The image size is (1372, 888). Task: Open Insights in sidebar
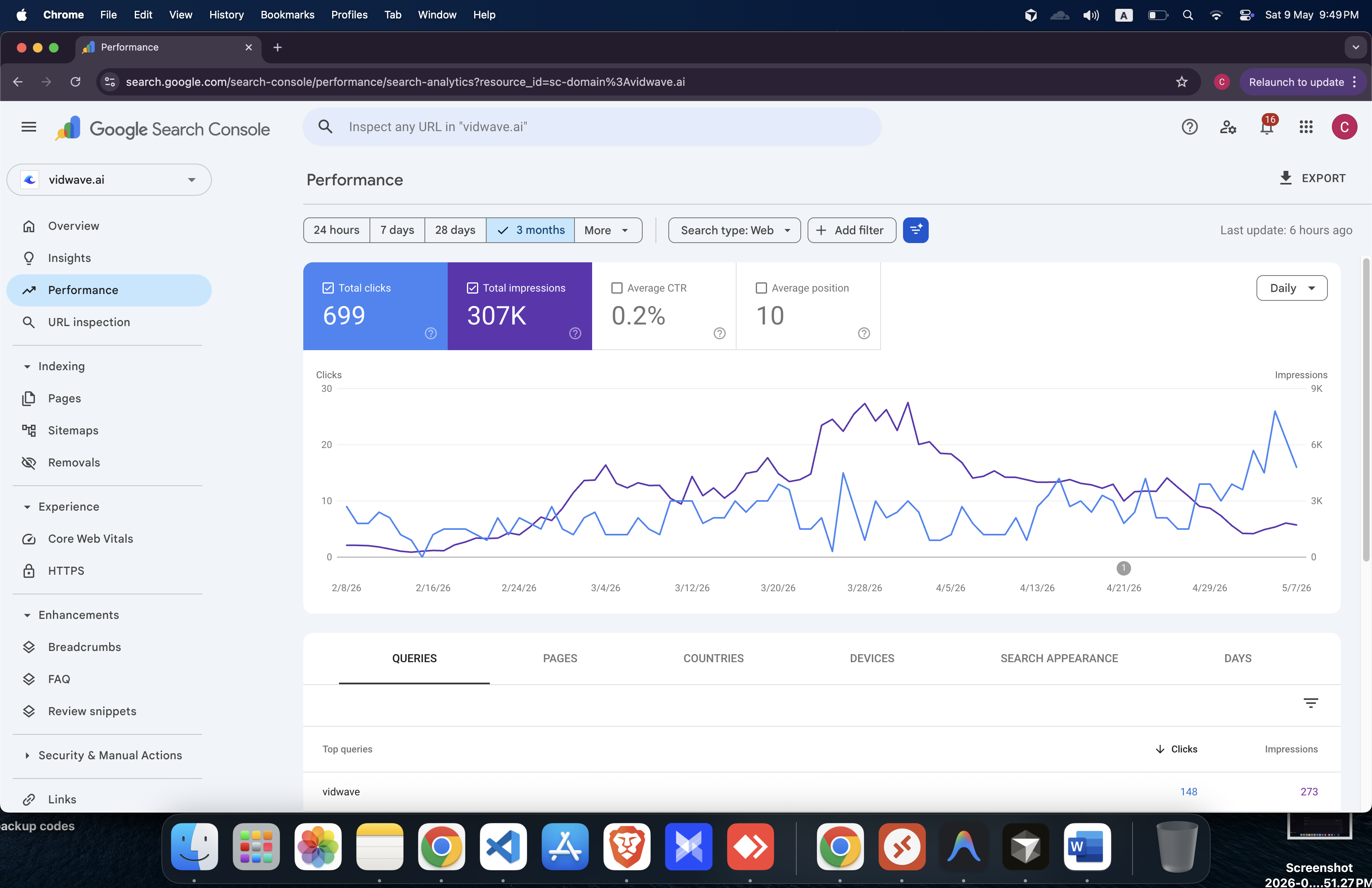[x=109, y=258]
